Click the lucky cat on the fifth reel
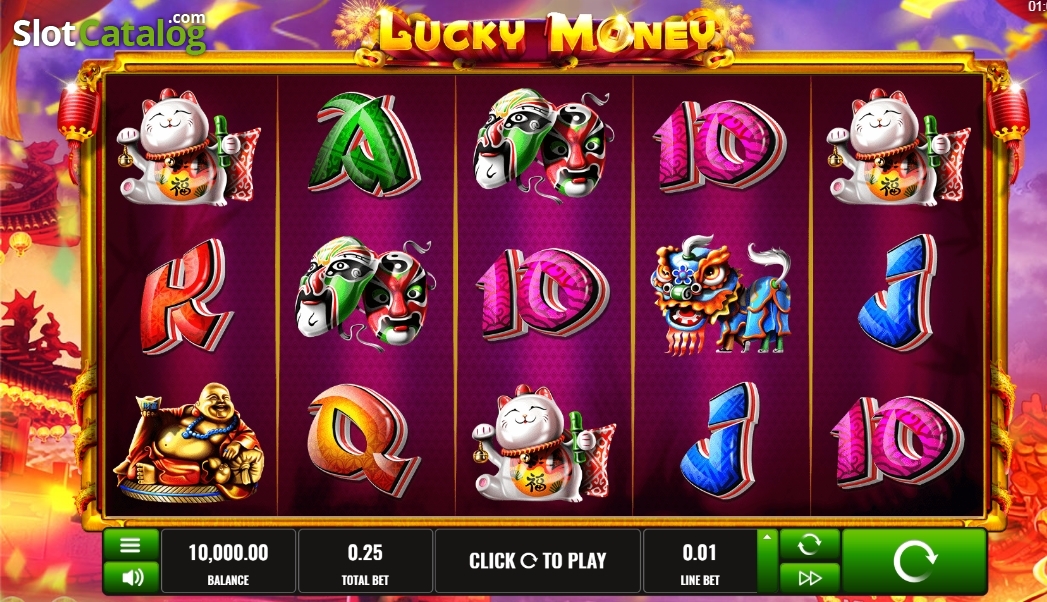This screenshot has height=602, width=1047. pyautogui.click(x=899, y=146)
